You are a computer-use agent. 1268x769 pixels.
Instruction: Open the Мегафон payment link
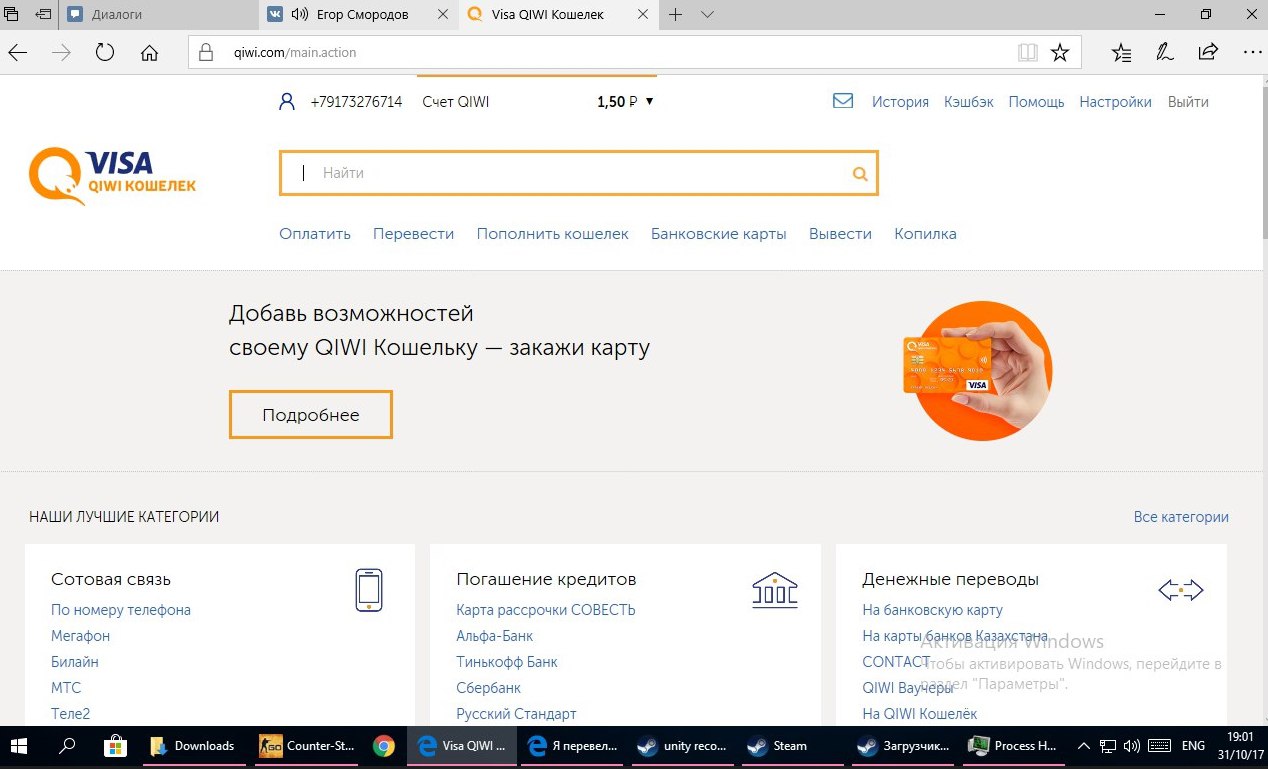tap(81, 636)
